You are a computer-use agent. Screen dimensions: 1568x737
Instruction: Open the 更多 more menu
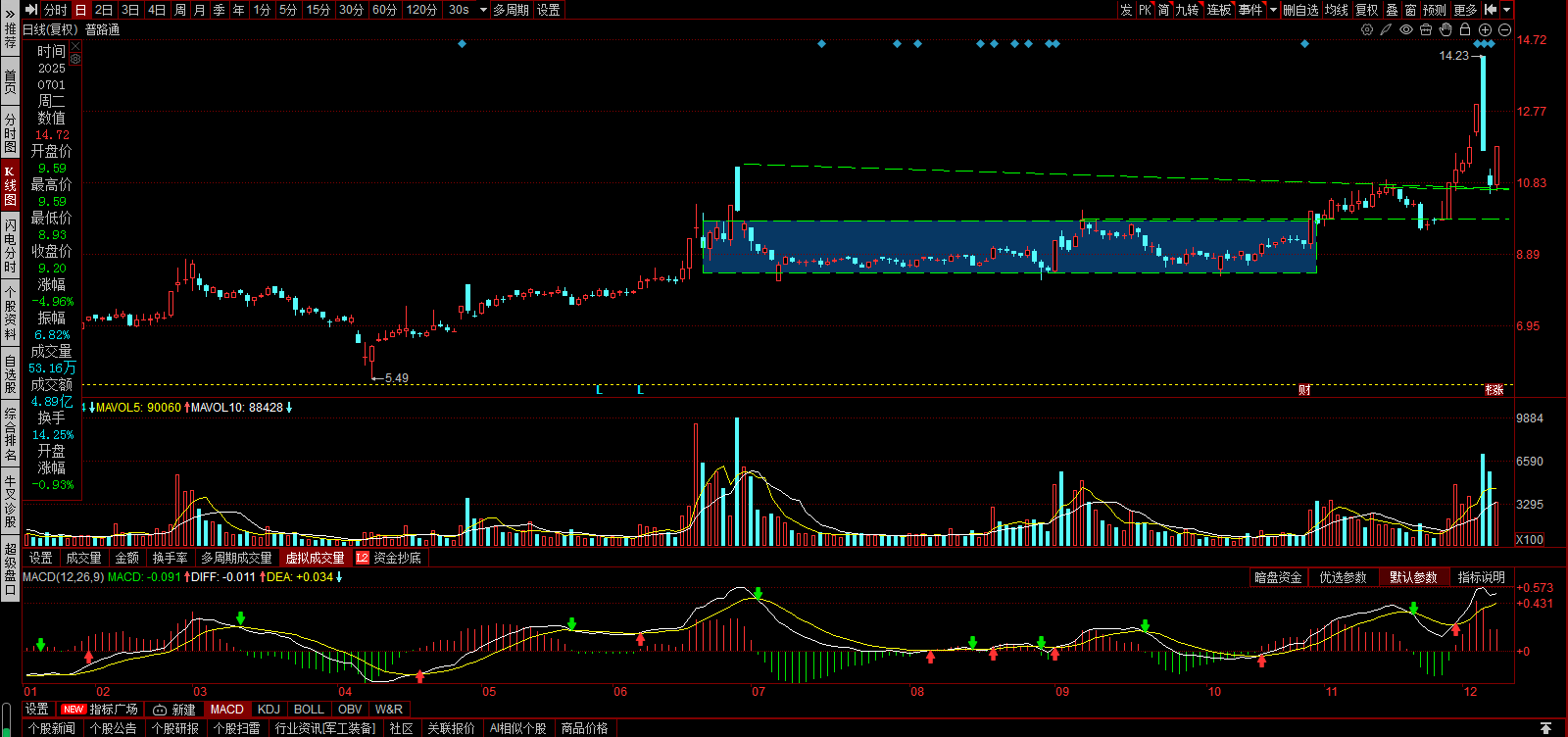point(1465,10)
